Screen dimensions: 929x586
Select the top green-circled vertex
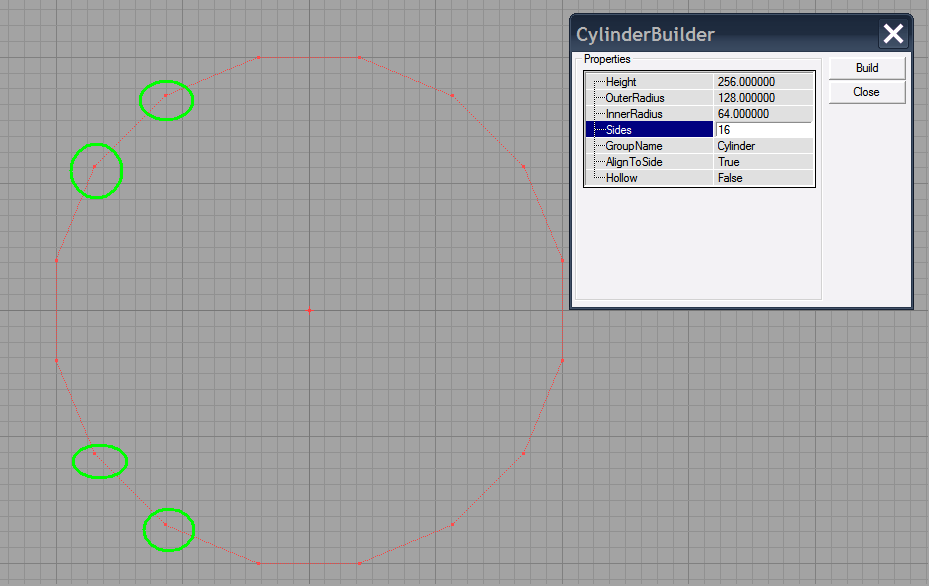click(x=166, y=100)
